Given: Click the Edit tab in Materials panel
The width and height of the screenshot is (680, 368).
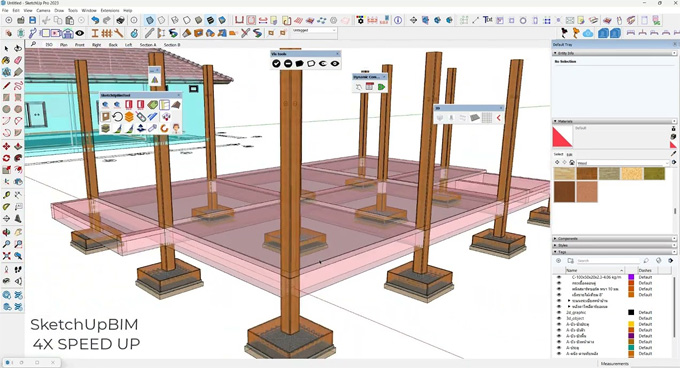Looking at the screenshot, I should click(570, 154).
